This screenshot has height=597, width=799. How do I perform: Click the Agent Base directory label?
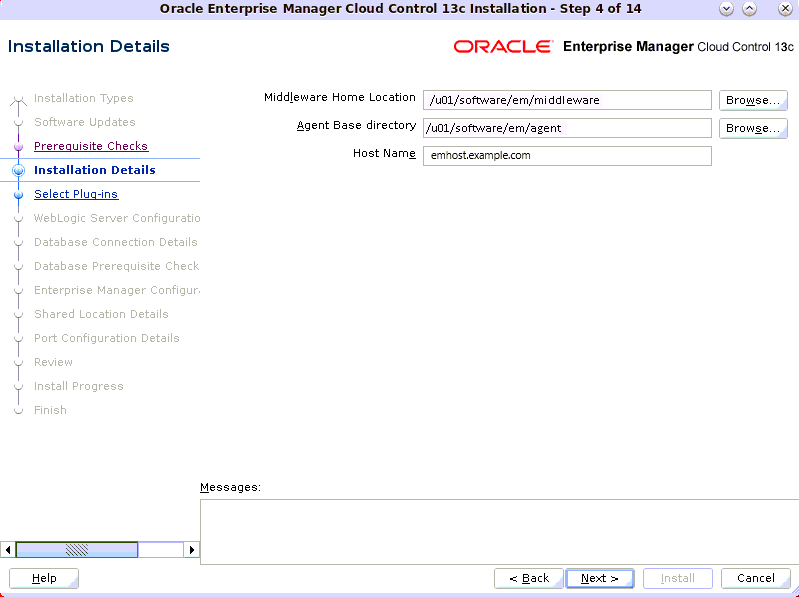[x=356, y=125]
